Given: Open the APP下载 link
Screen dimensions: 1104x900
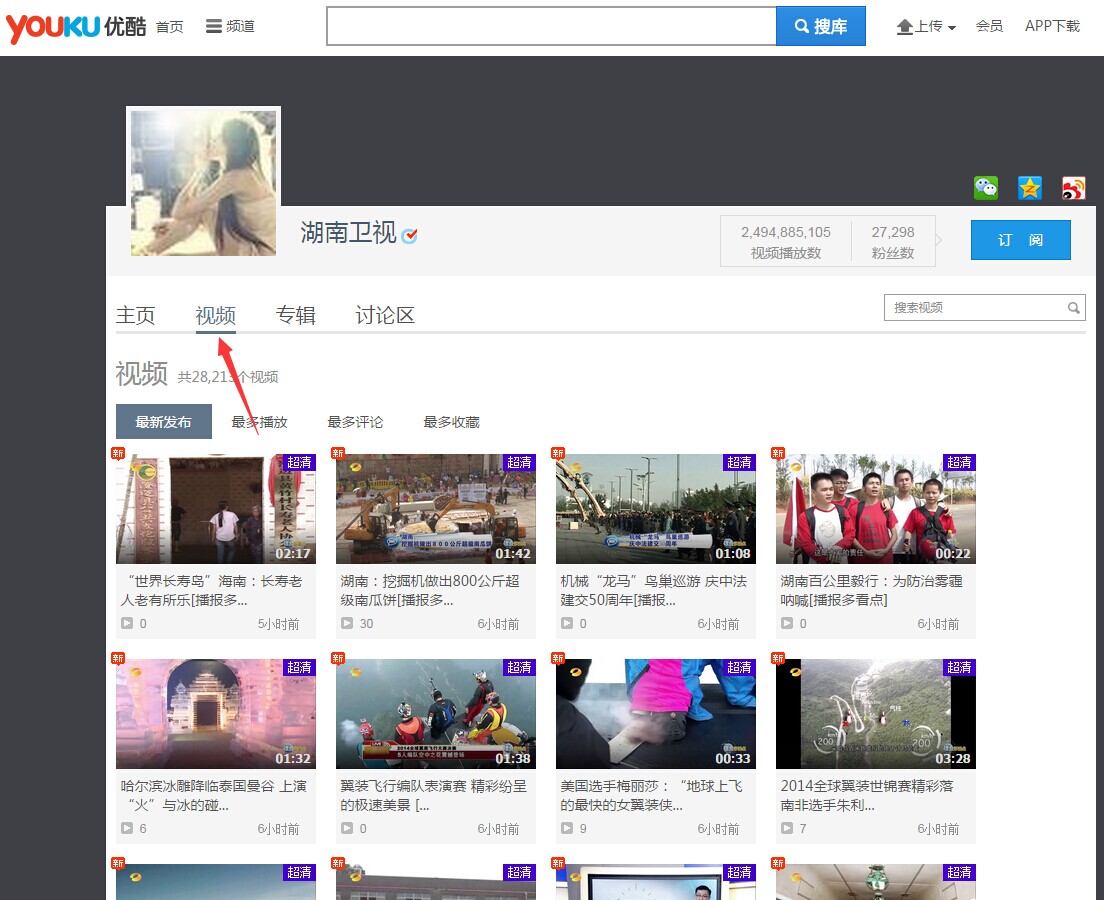Looking at the screenshot, I should 1052,26.
